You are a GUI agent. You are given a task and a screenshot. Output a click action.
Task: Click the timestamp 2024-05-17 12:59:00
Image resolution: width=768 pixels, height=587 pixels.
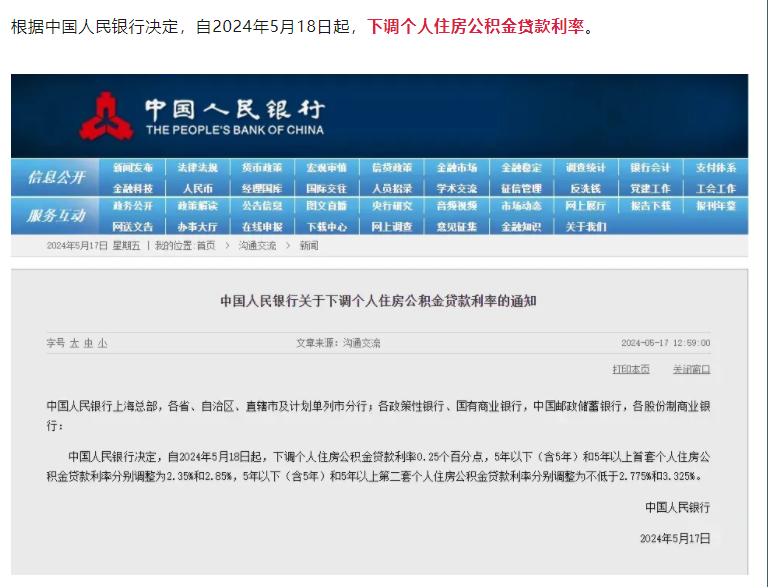coord(666,343)
